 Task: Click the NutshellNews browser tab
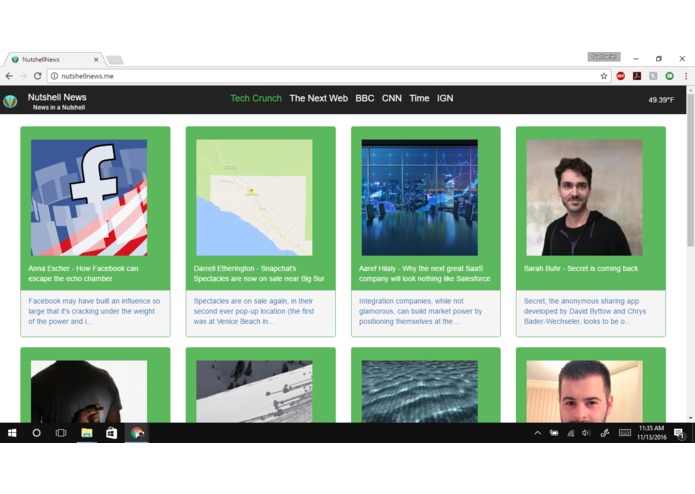(x=53, y=59)
